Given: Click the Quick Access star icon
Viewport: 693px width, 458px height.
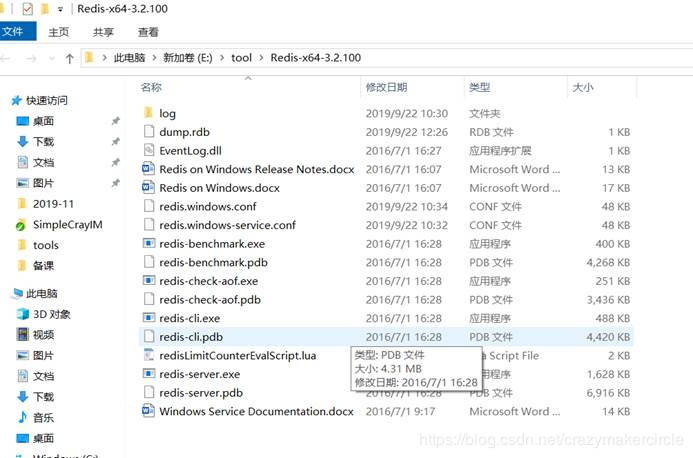Looking at the screenshot, I should (x=16, y=100).
